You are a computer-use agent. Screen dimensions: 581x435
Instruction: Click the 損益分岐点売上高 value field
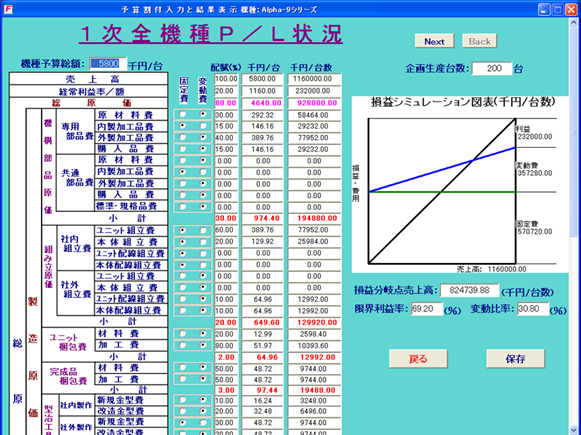click(x=469, y=290)
